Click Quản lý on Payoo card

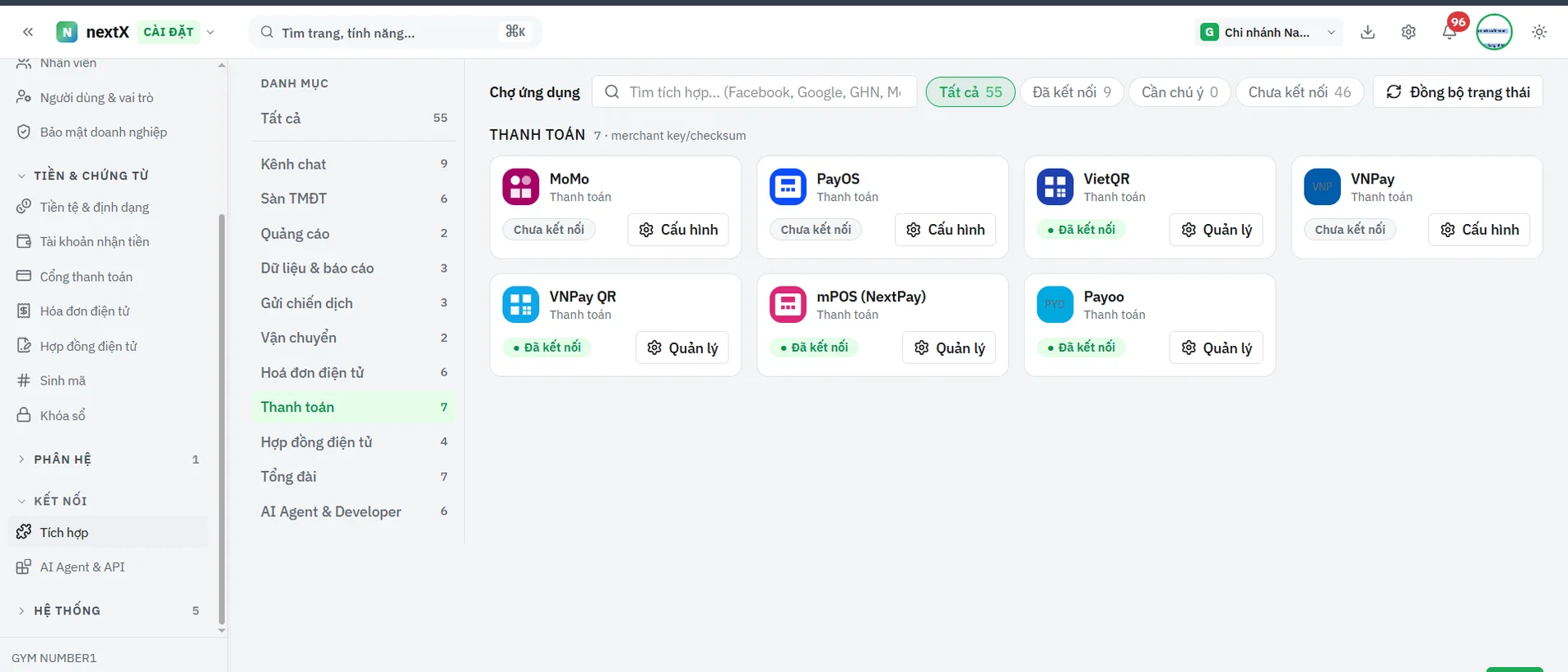click(x=1217, y=348)
